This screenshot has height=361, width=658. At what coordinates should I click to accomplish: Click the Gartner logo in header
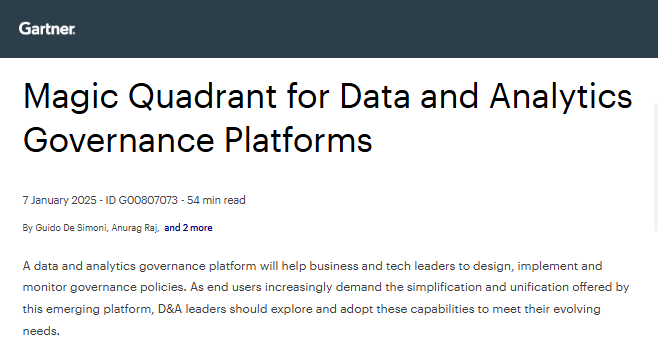tap(47, 29)
